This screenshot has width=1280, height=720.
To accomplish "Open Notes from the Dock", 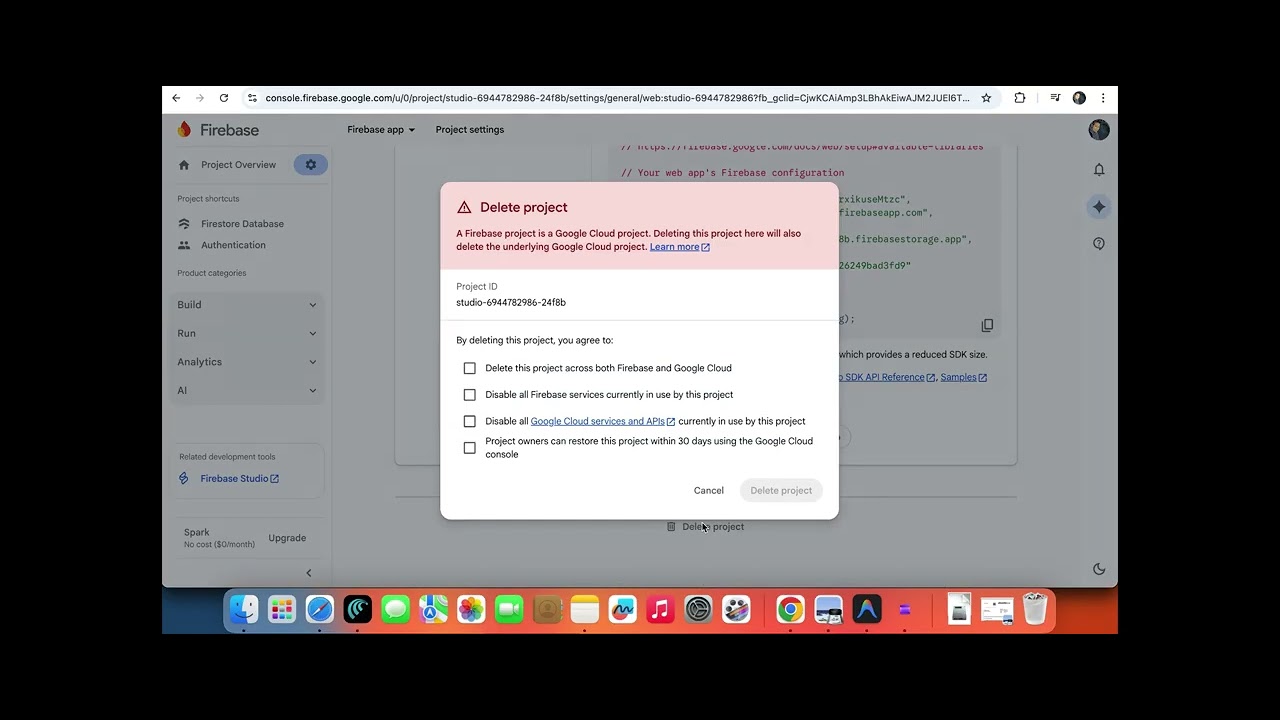I will 585,609.
